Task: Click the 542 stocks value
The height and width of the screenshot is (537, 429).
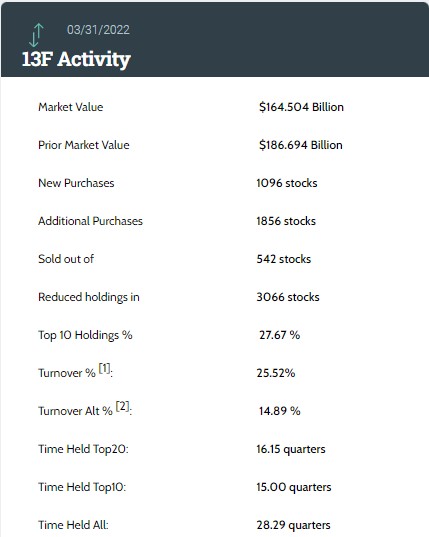Action: (284, 259)
